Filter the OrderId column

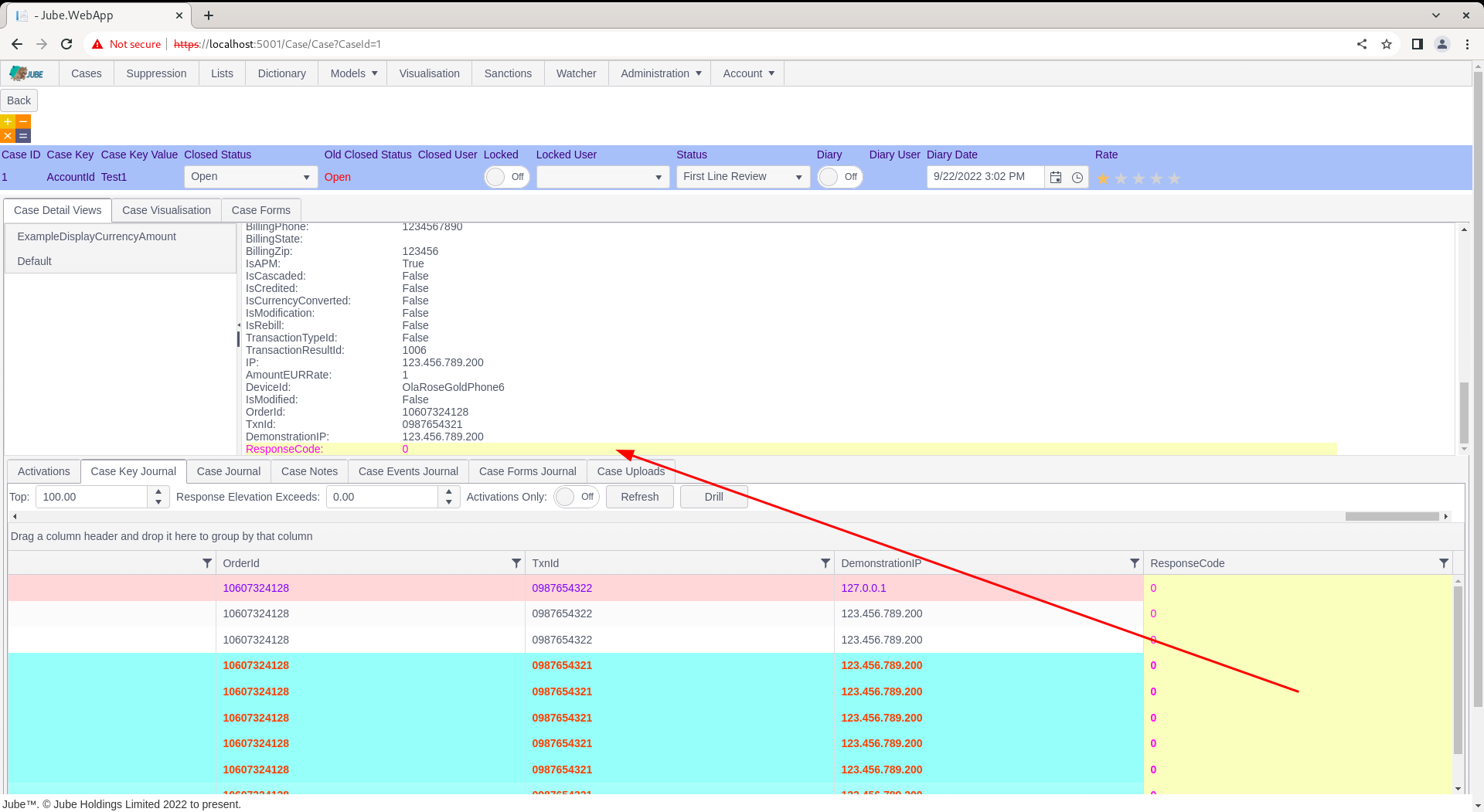(516, 563)
